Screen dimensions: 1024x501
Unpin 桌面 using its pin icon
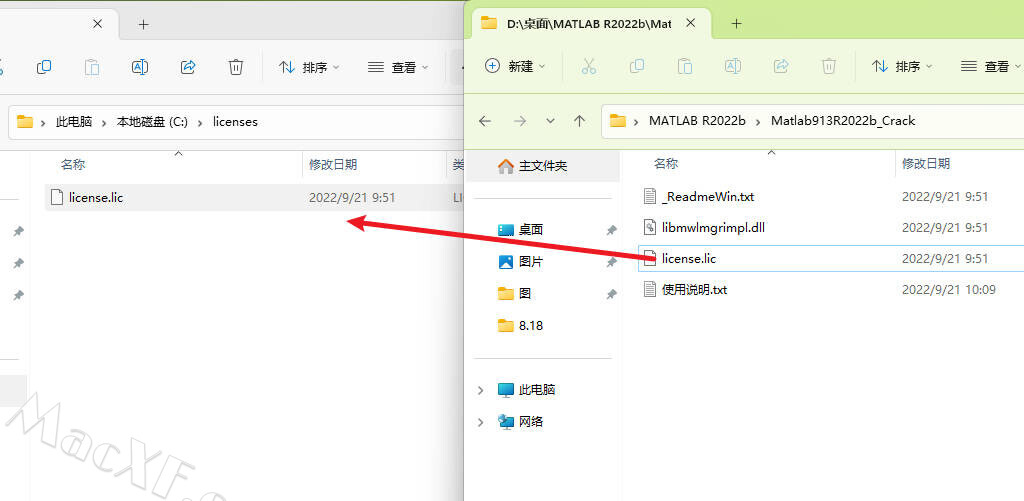[611, 230]
